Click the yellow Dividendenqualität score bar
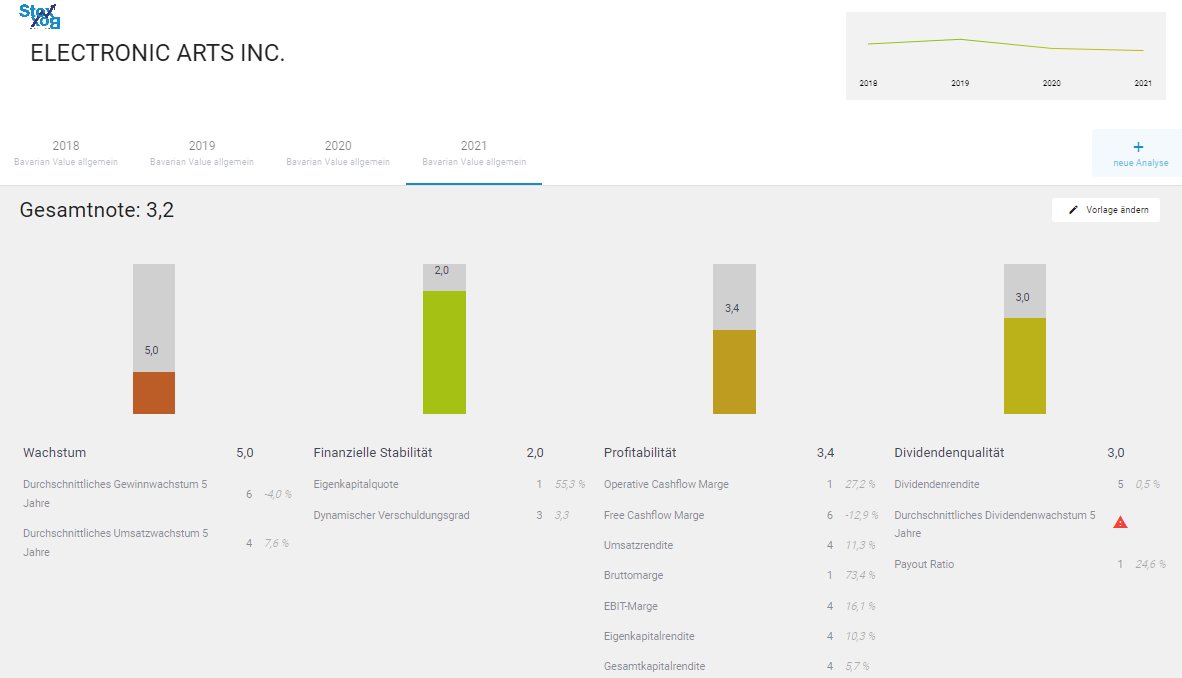This screenshot has width=1182, height=678. pyautogui.click(x=1024, y=366)
